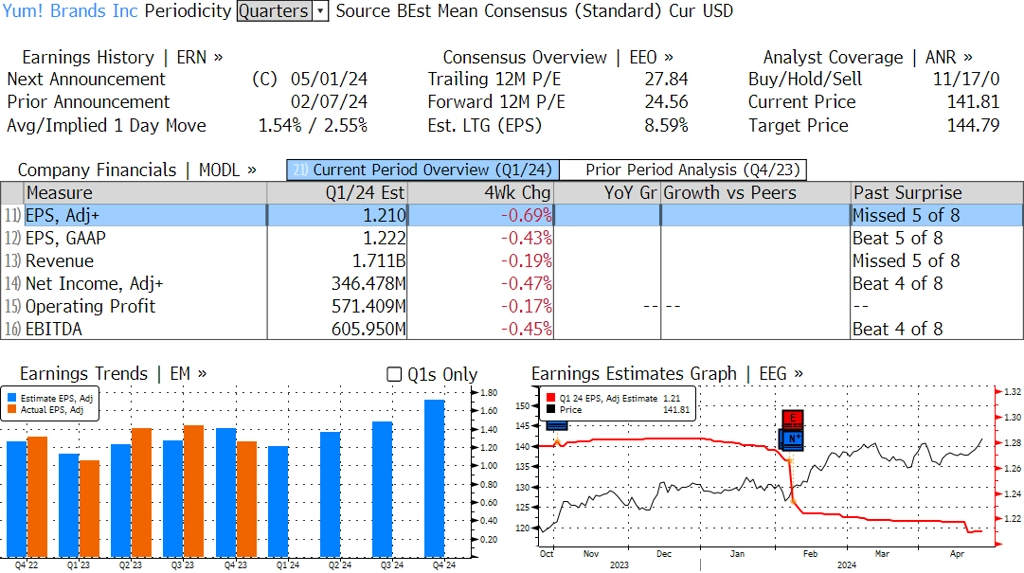Click Prior Announcement date 02/07/24

tap(329, 102)
